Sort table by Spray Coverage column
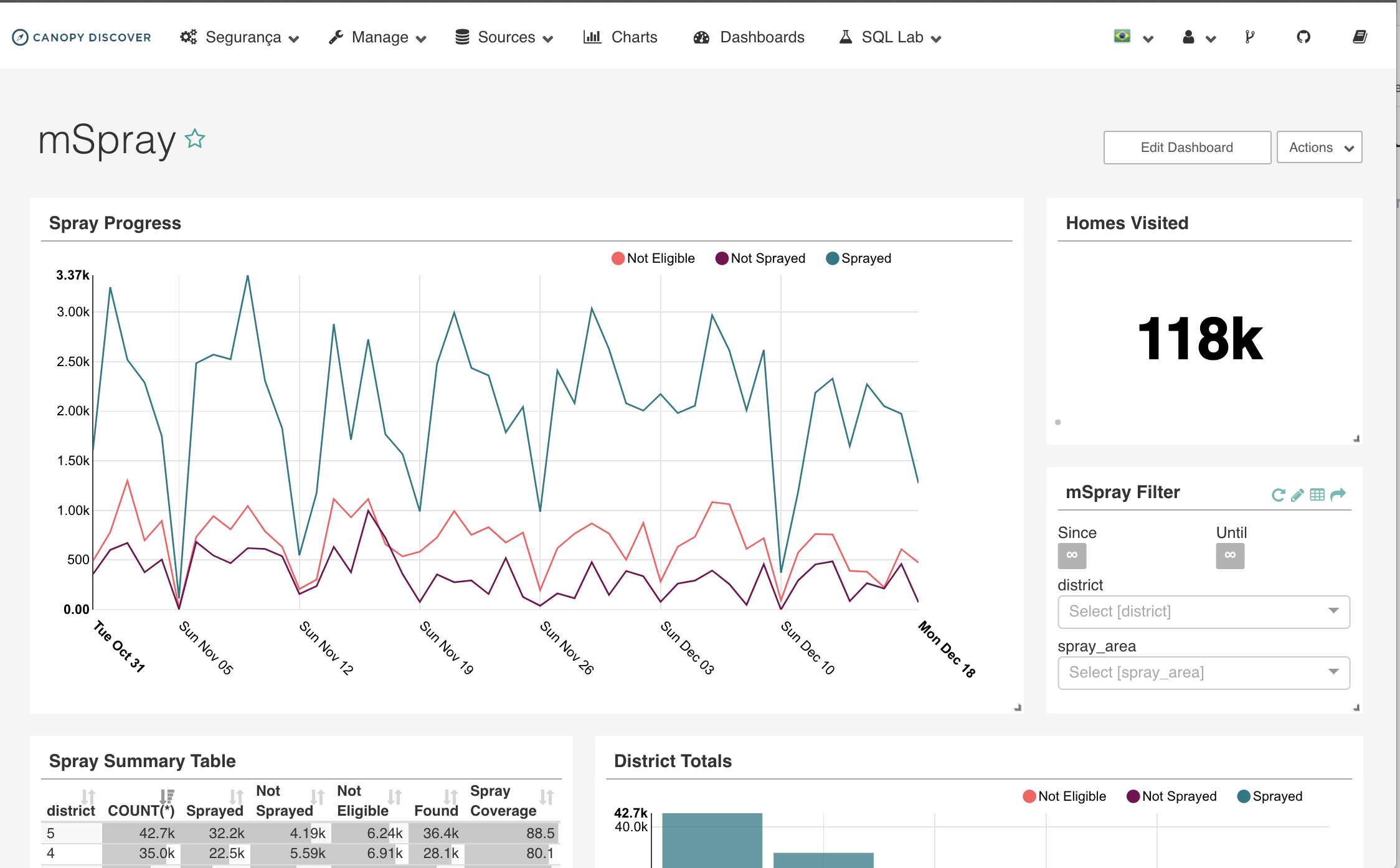Screen dimensions: 1400x868 [546, 798]
